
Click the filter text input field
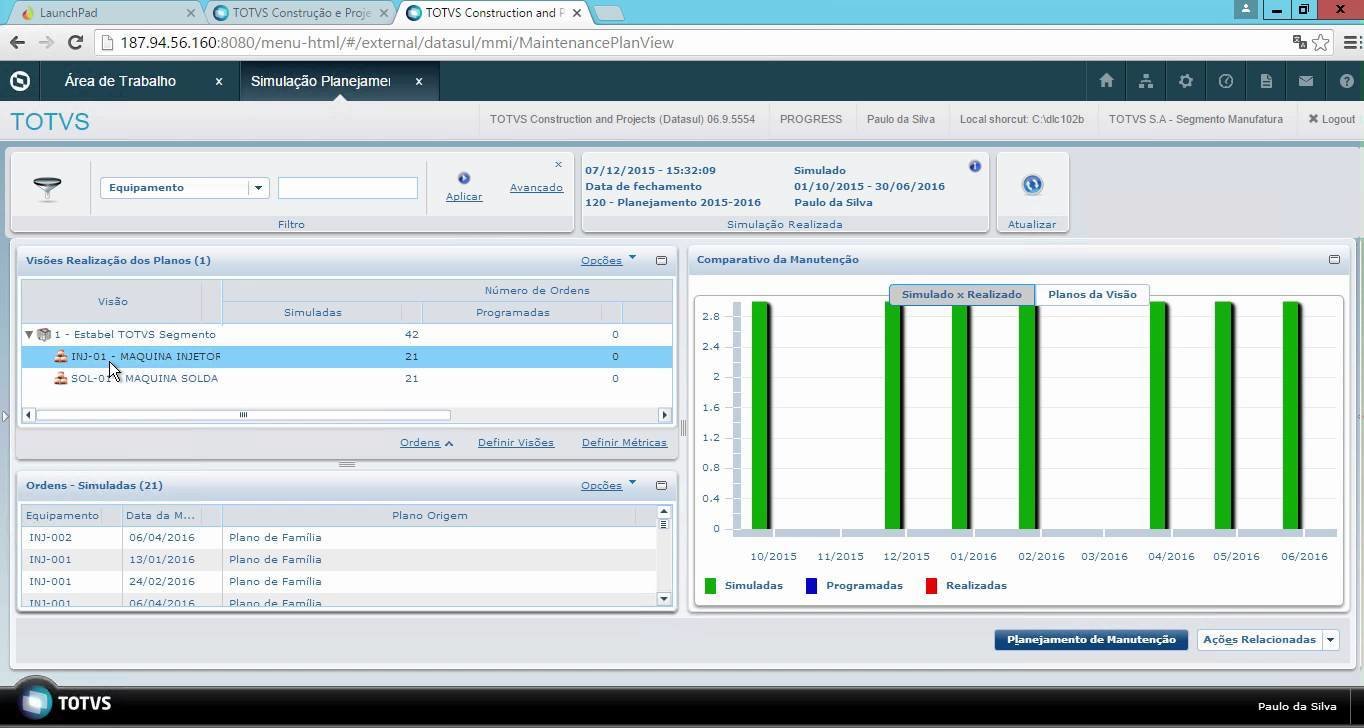(x=348, y=188)
